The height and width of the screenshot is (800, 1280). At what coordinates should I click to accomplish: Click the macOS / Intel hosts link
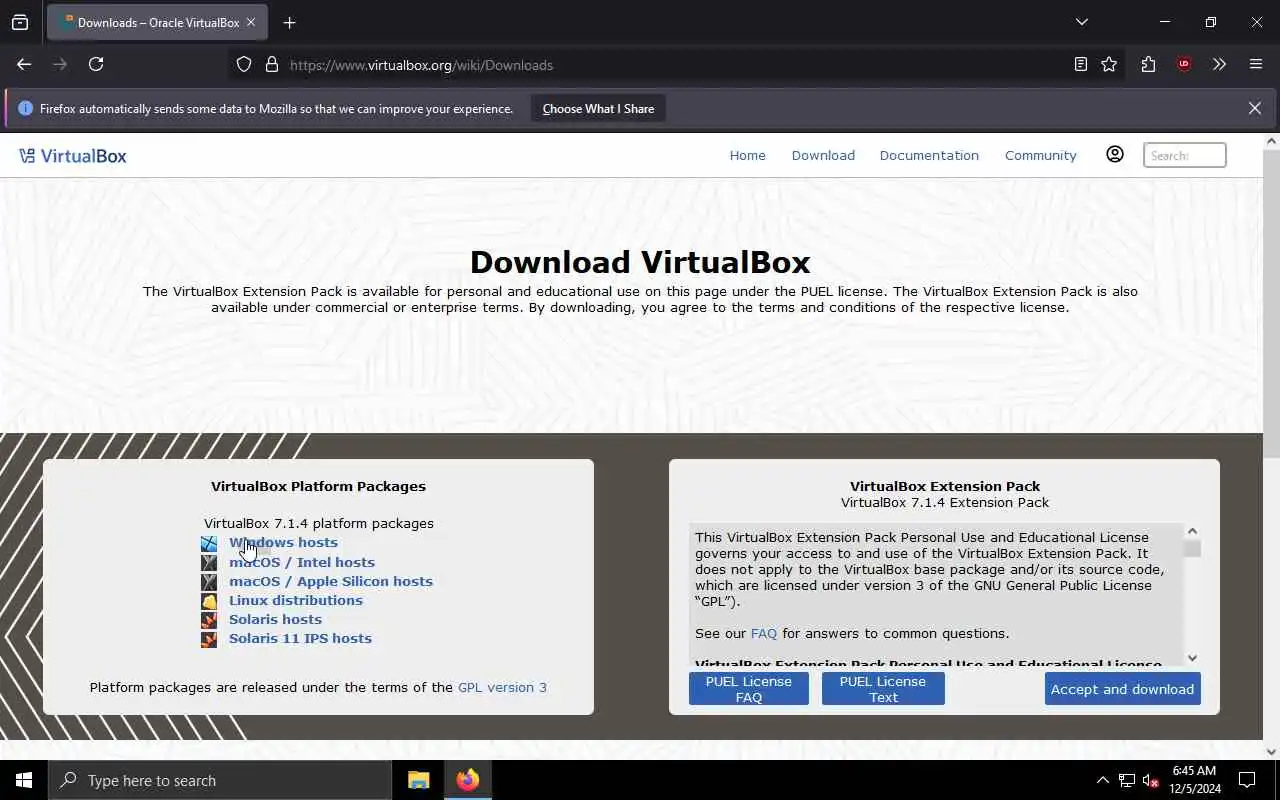pyautogui.click(x=302, y=562)
